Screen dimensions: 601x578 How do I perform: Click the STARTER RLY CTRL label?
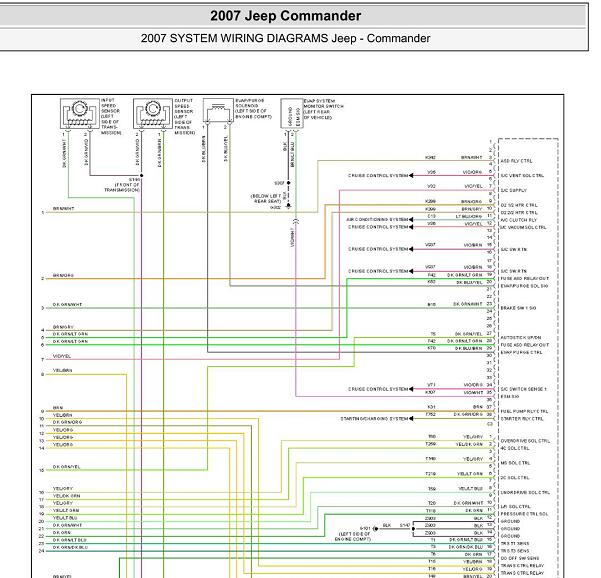522,419
